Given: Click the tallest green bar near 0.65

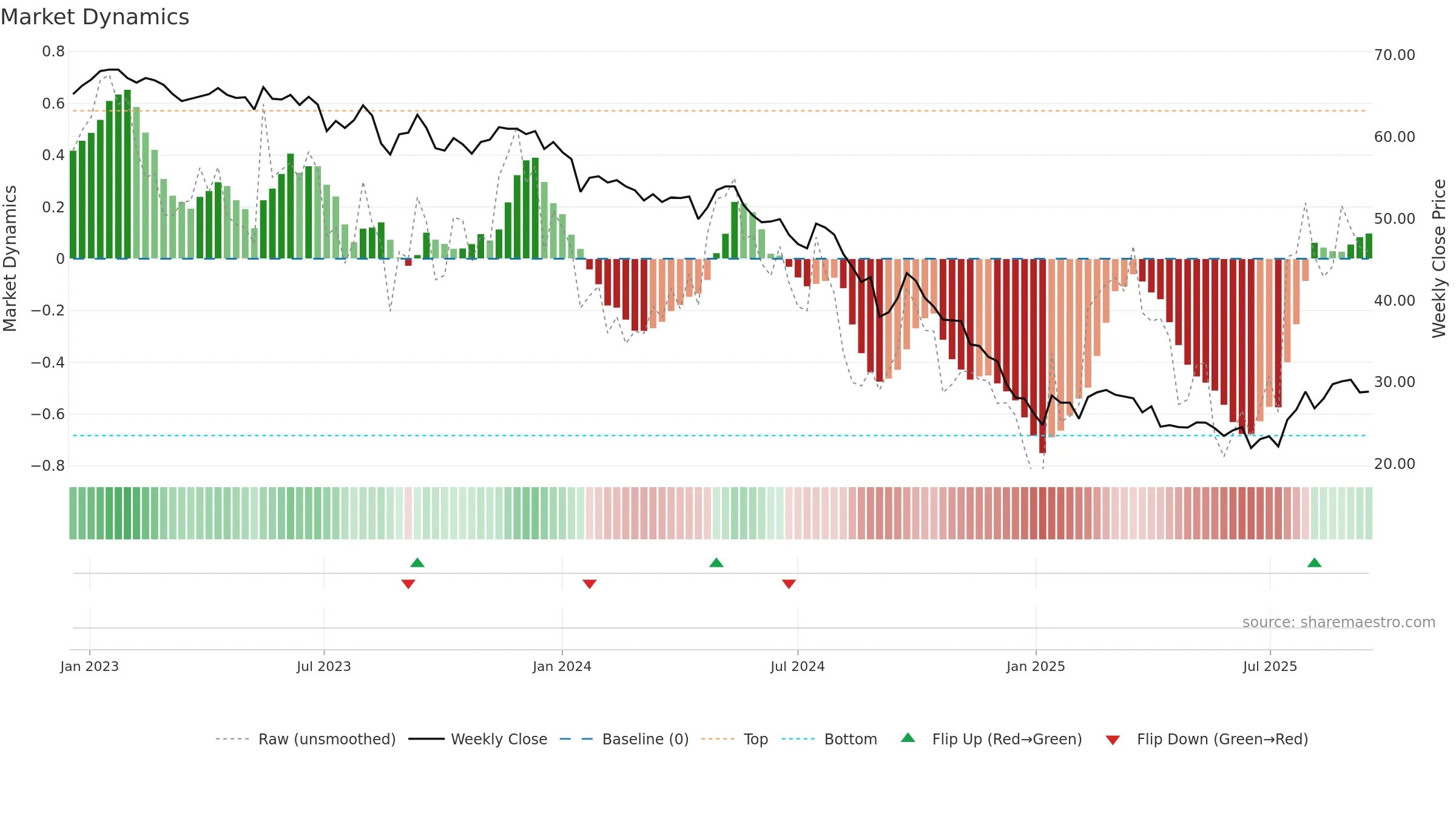Looking at the screenshot, I should tap(127, 174).
